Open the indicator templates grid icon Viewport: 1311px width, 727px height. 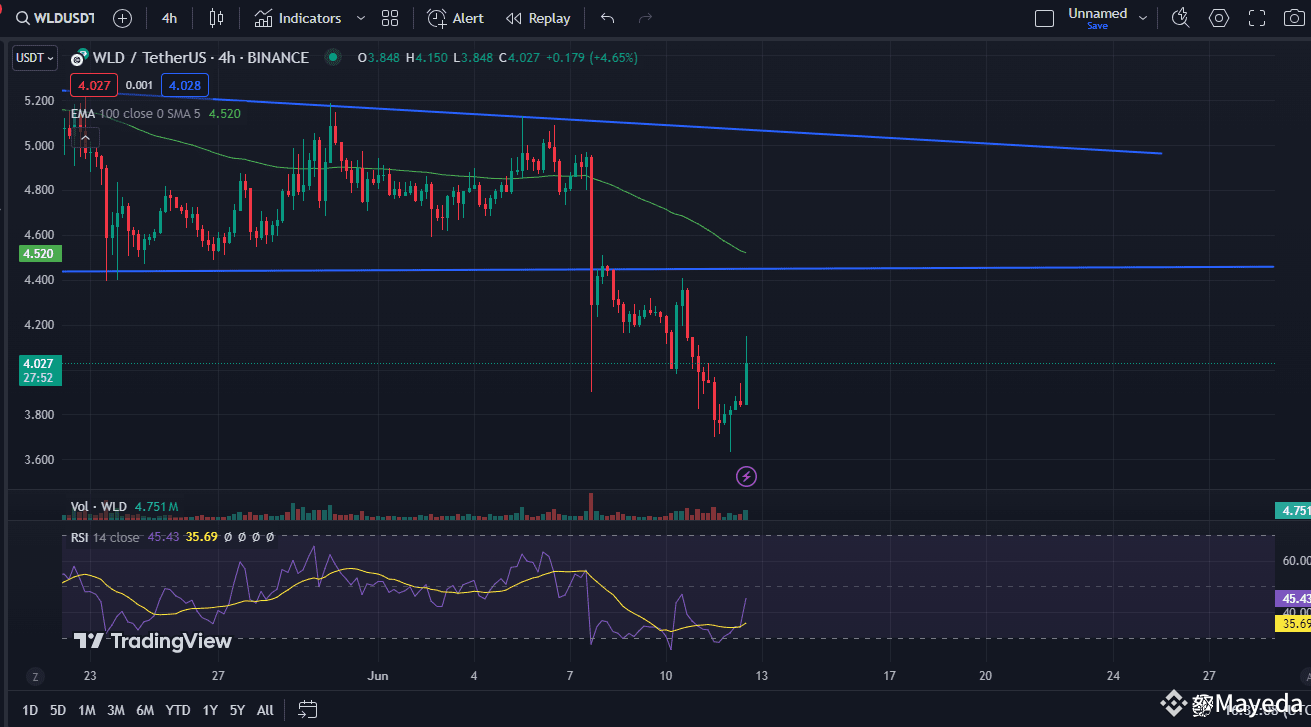[x=390, y=17]
